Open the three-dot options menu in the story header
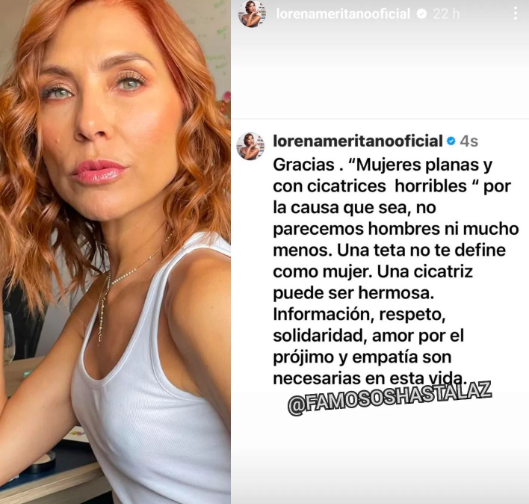This screenshot has height=504, width=529. pyautogui.click(x=515, y=13)
